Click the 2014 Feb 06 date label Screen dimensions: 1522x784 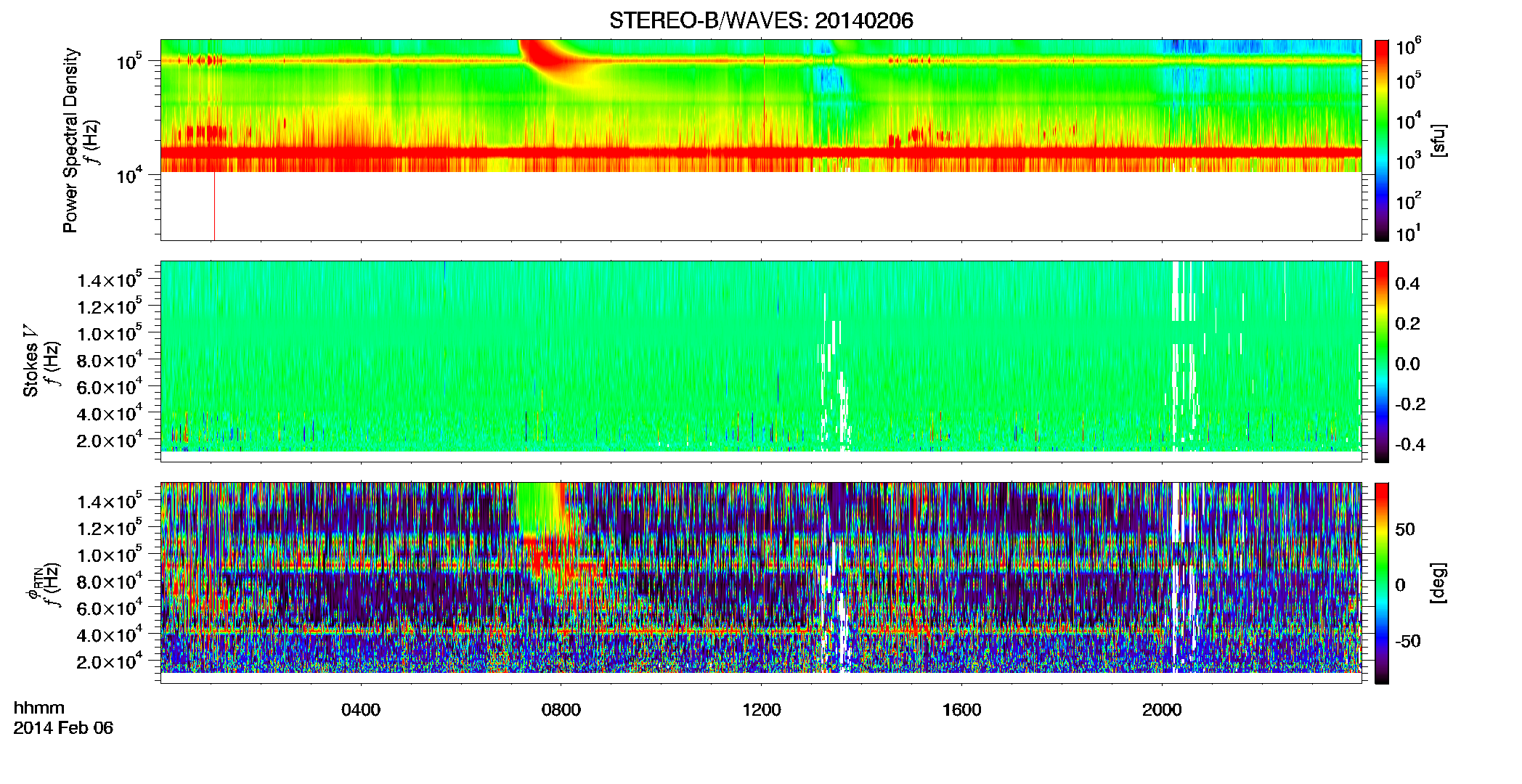pyautogui.click(x=63, y=728)
